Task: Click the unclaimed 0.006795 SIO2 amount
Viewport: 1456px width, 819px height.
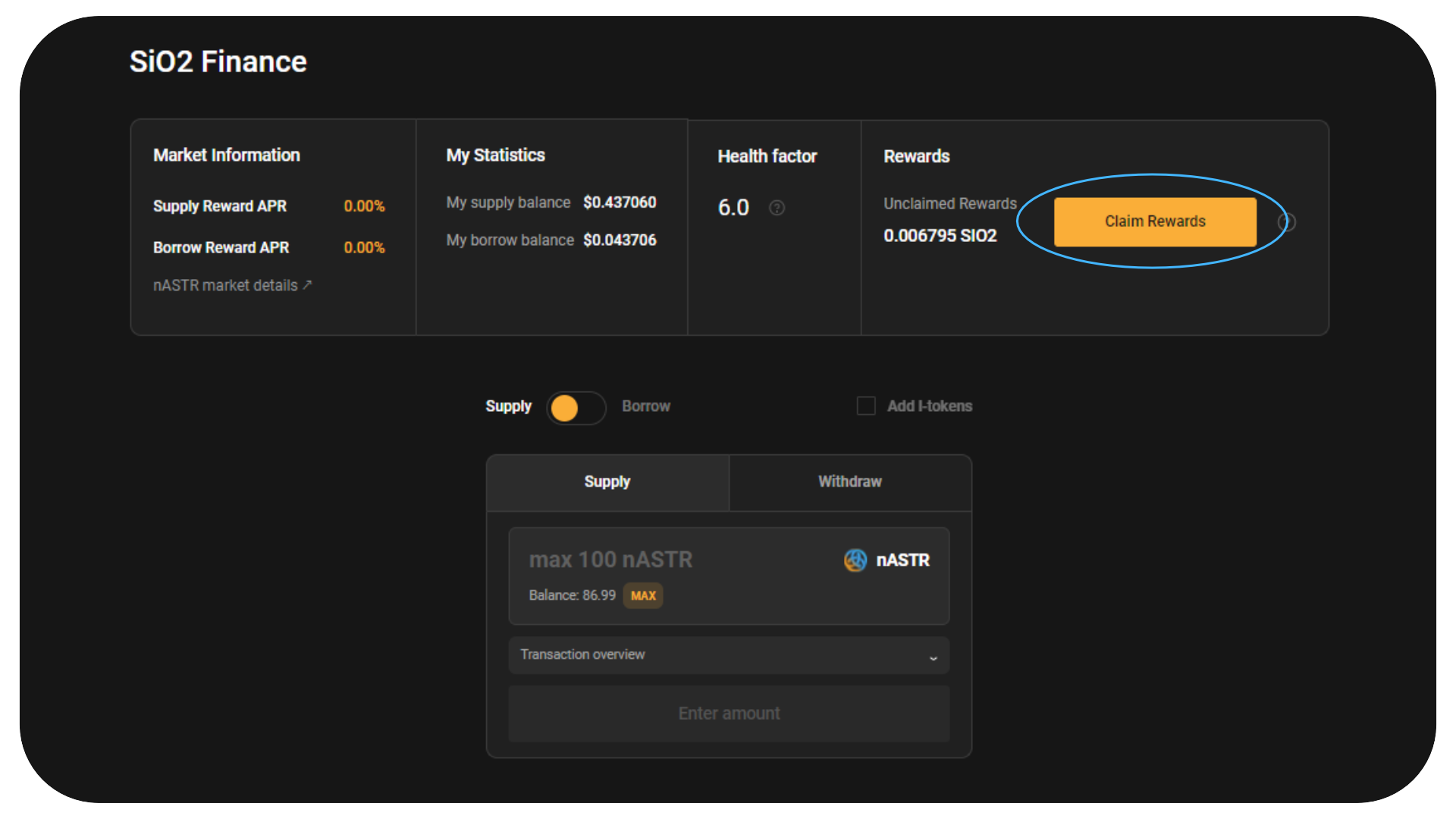Action: [940, 236]
